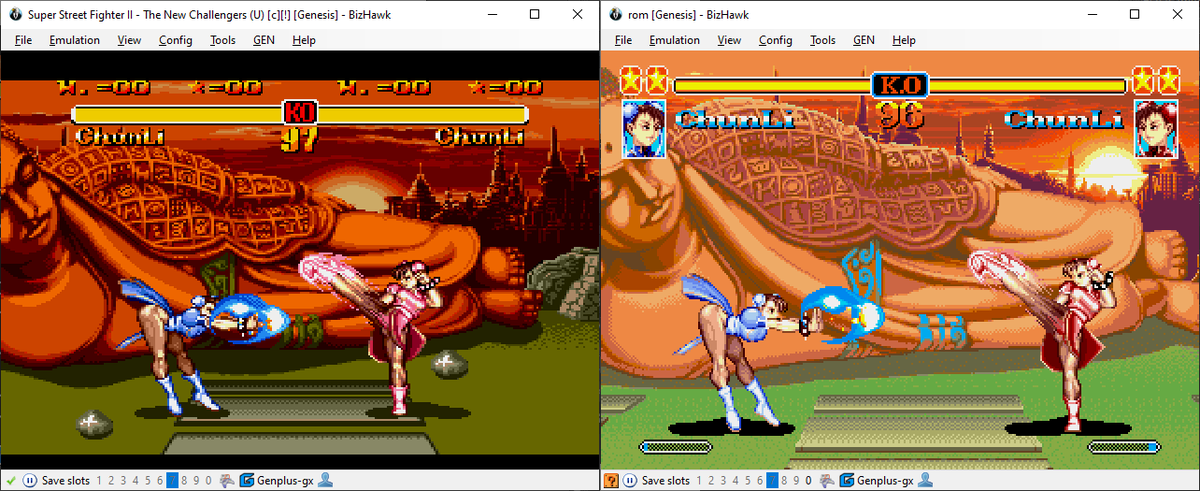Select save slot 6 in left window
The image size is (1200, 491).
coord(160,481)
